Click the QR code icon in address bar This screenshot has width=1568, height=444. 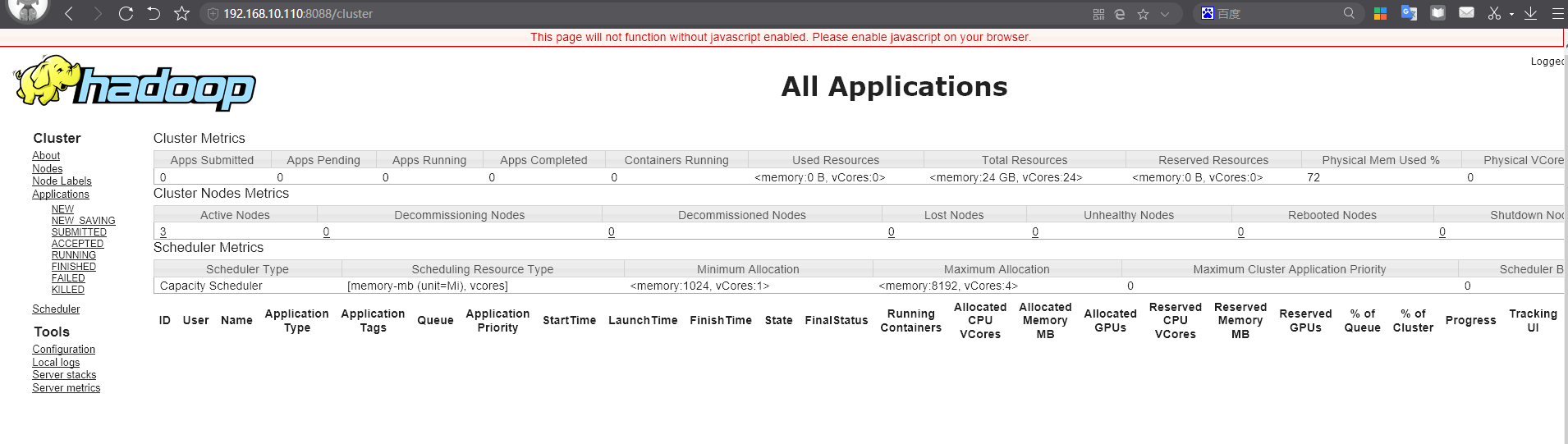1098,14
